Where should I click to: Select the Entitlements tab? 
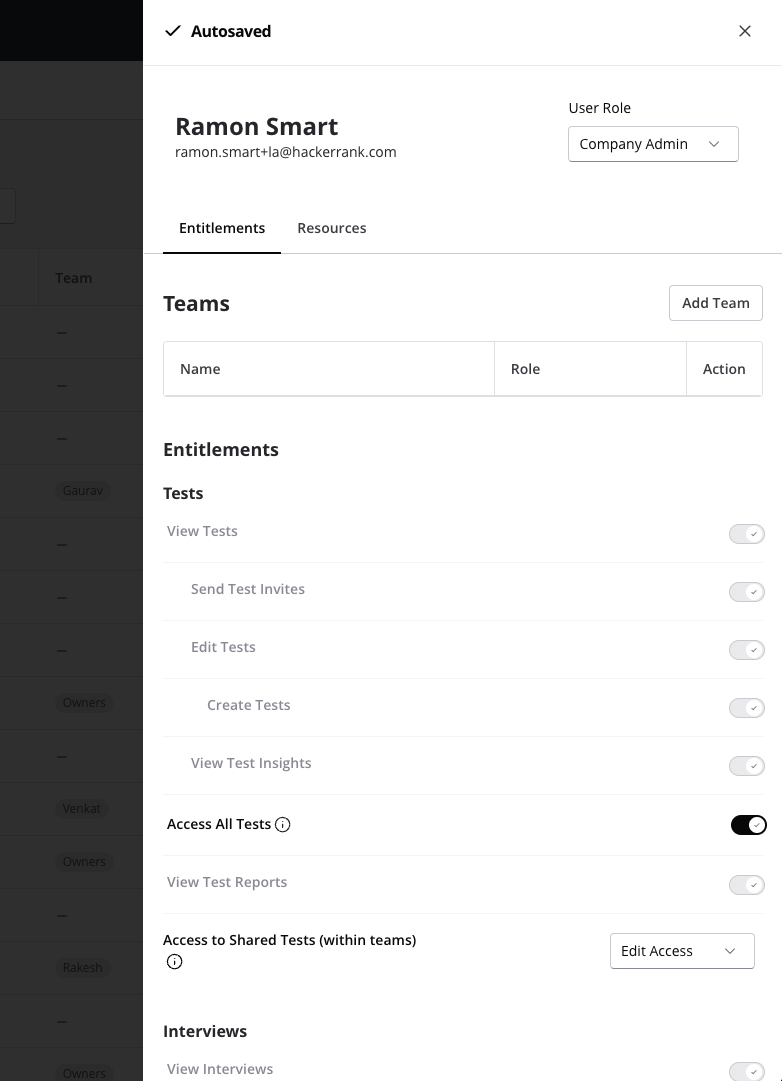[222, 228]
